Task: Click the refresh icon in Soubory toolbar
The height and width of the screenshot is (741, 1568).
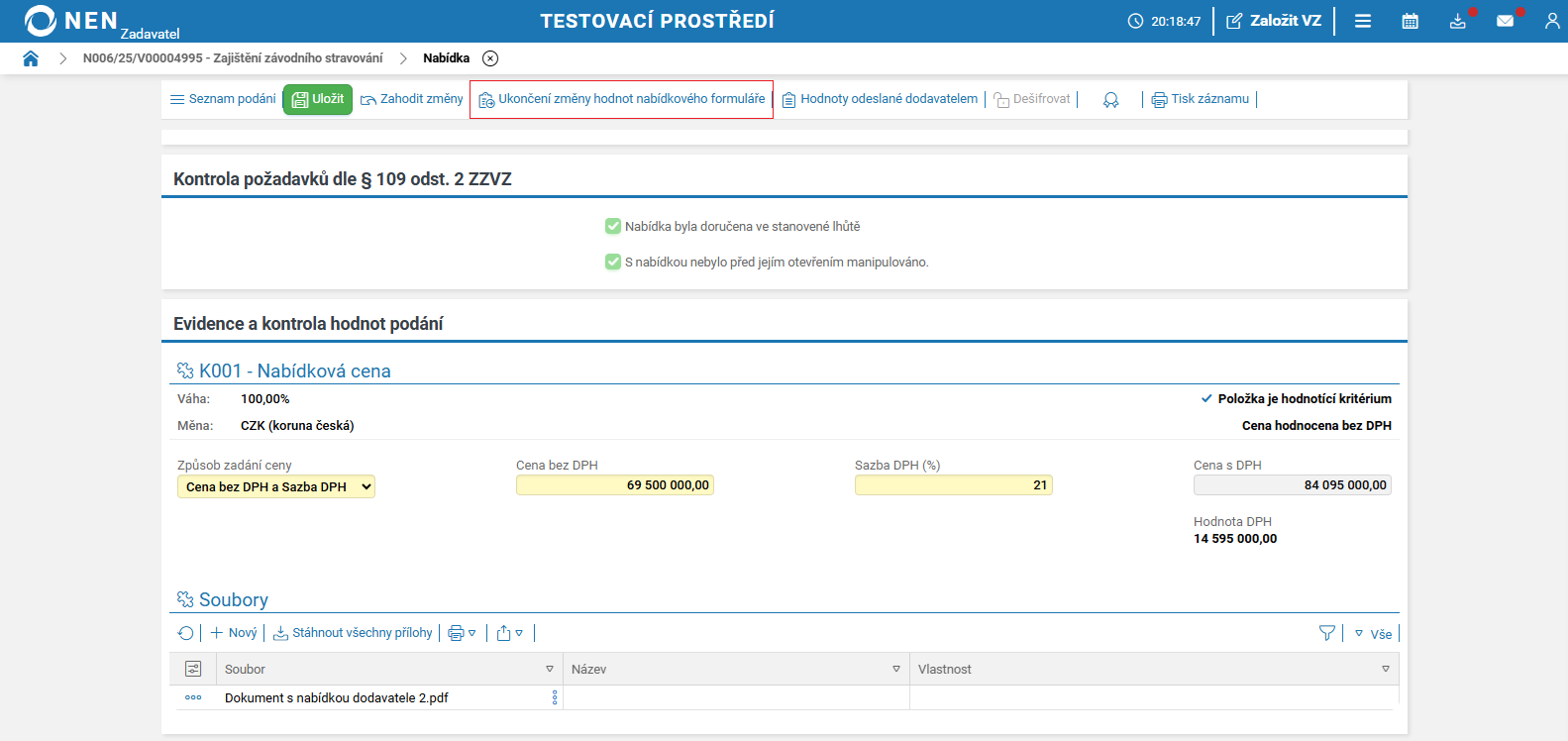Action: tap(185, 633)
